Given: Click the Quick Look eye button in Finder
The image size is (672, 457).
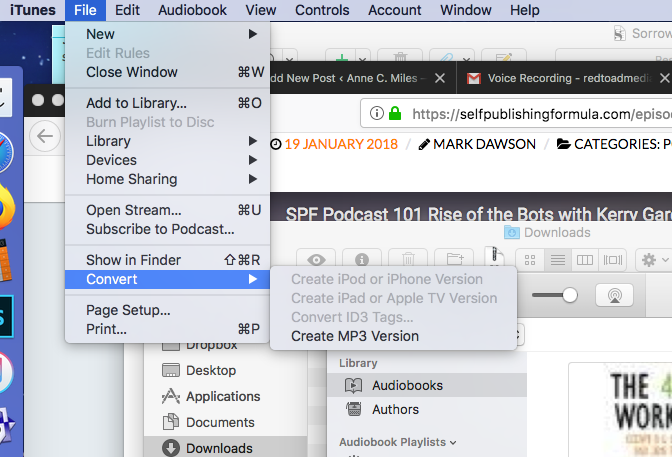Looking at the screenshot, I should click(317, 259).
